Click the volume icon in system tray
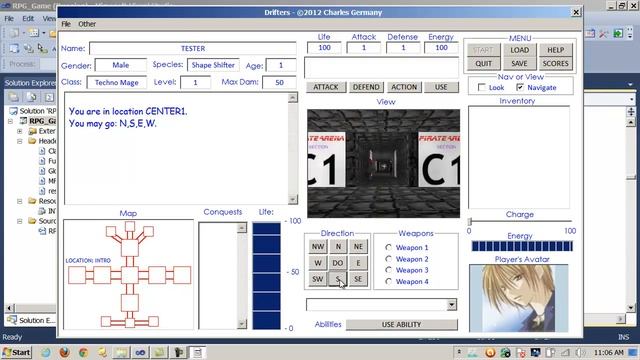 (580, 352)
